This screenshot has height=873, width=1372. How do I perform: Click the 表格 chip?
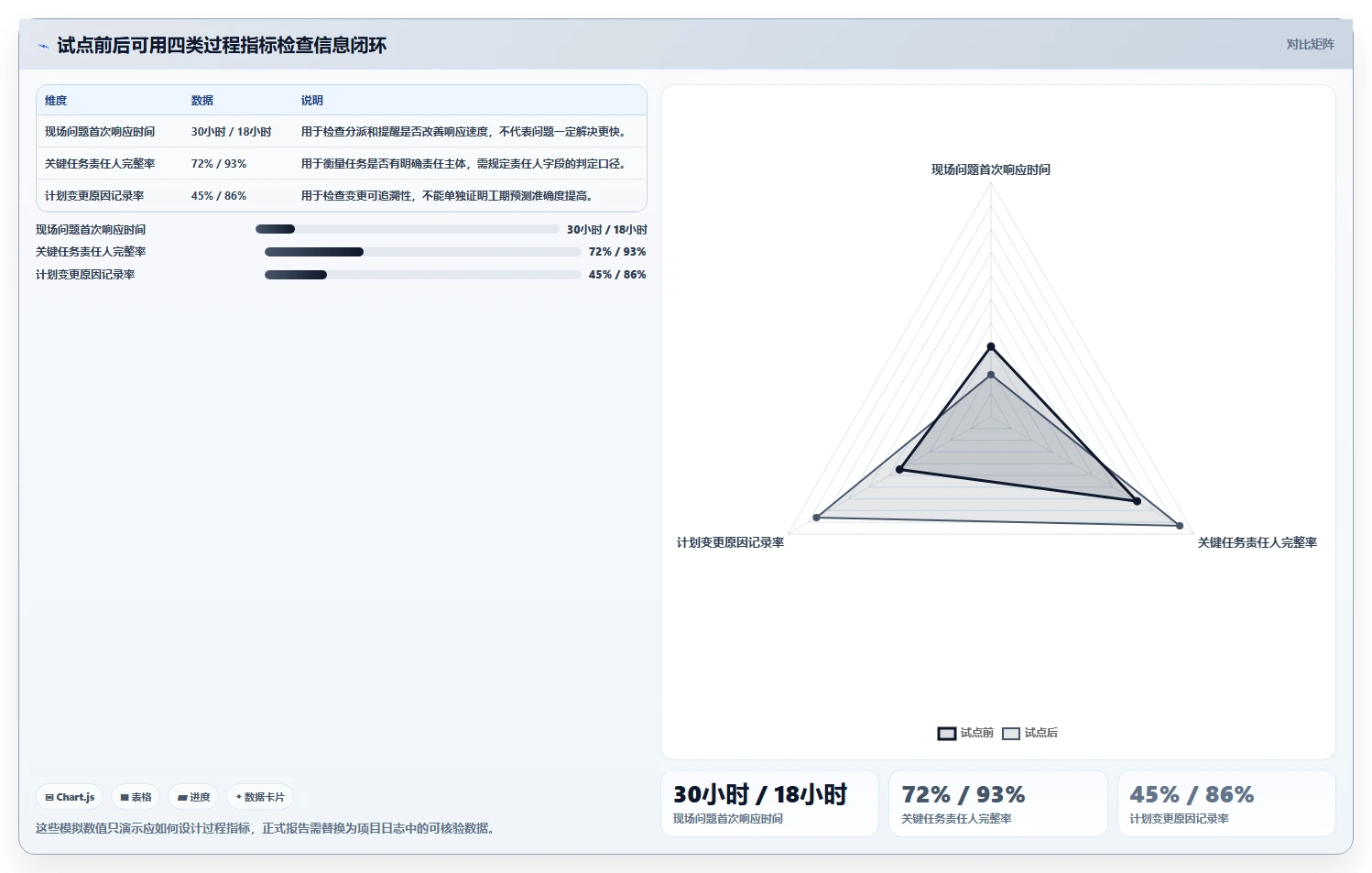point(136,797)
